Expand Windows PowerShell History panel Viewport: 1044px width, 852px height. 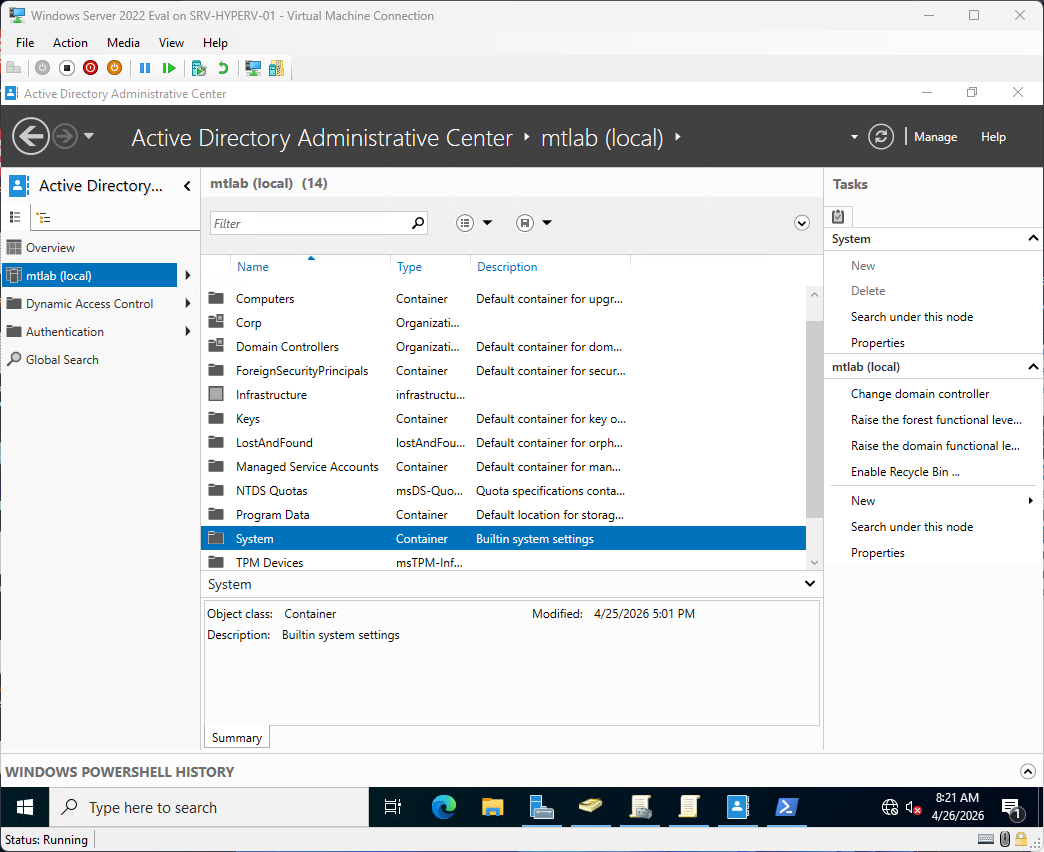pyautogui.click(x=1027, y=771)
